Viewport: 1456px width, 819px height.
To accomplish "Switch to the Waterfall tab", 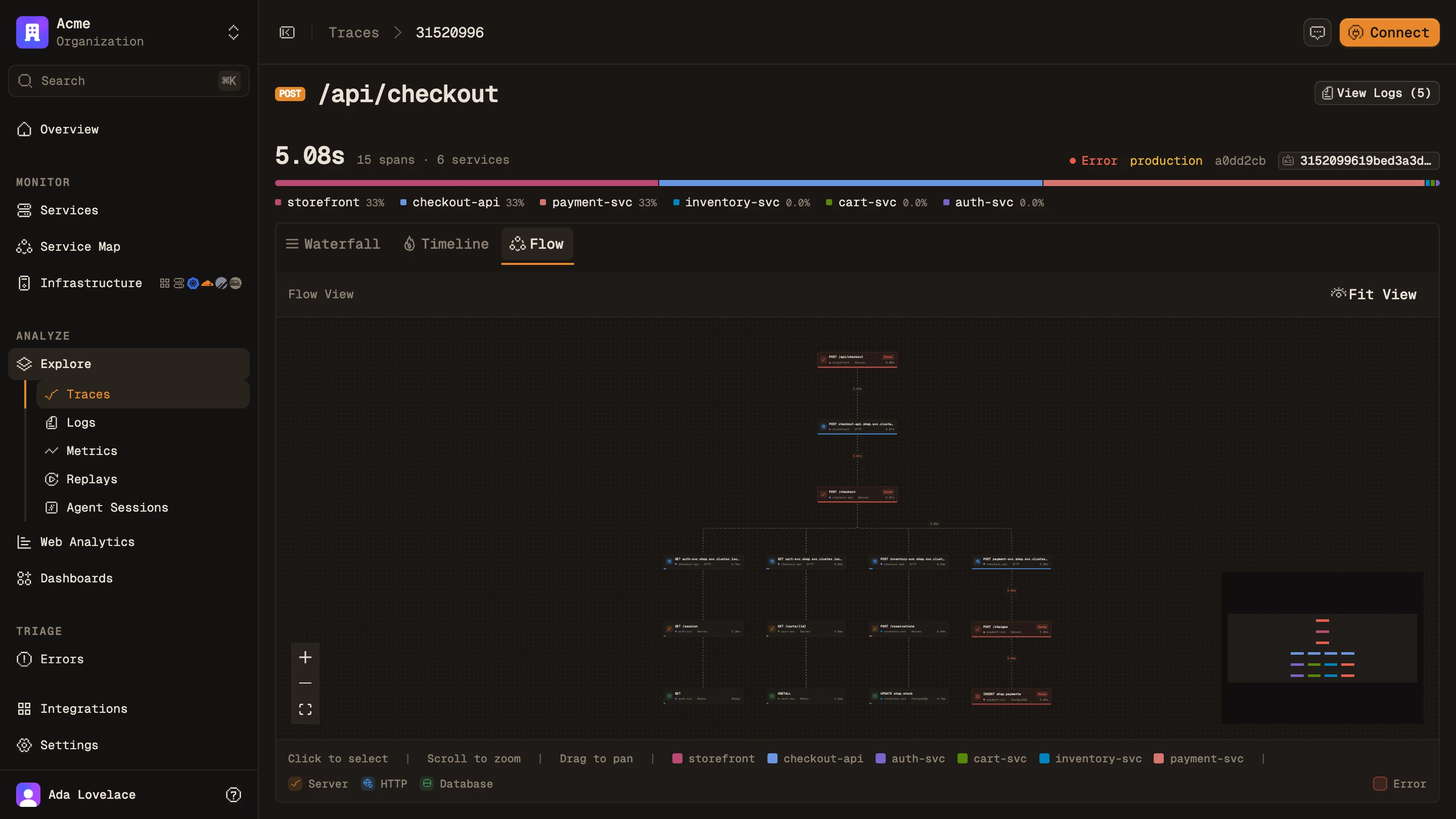I will click(334, 244).
